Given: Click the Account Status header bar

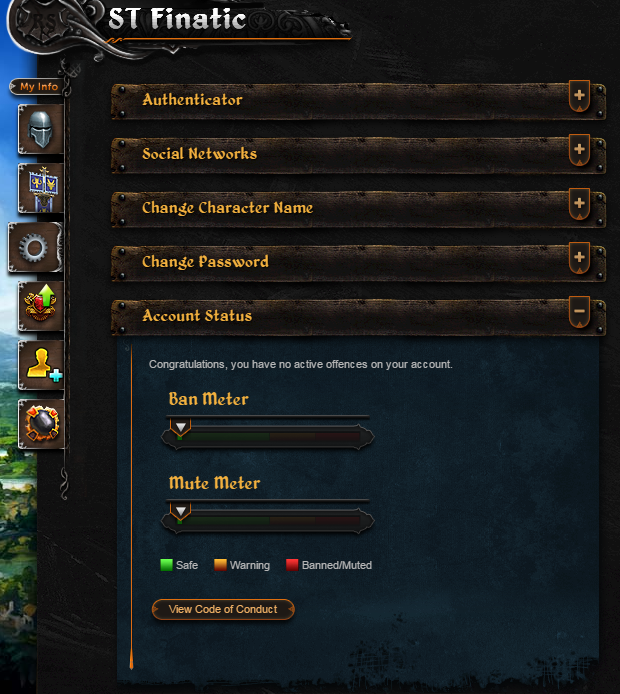Looking at the screenshot, I should click(358, 317).
